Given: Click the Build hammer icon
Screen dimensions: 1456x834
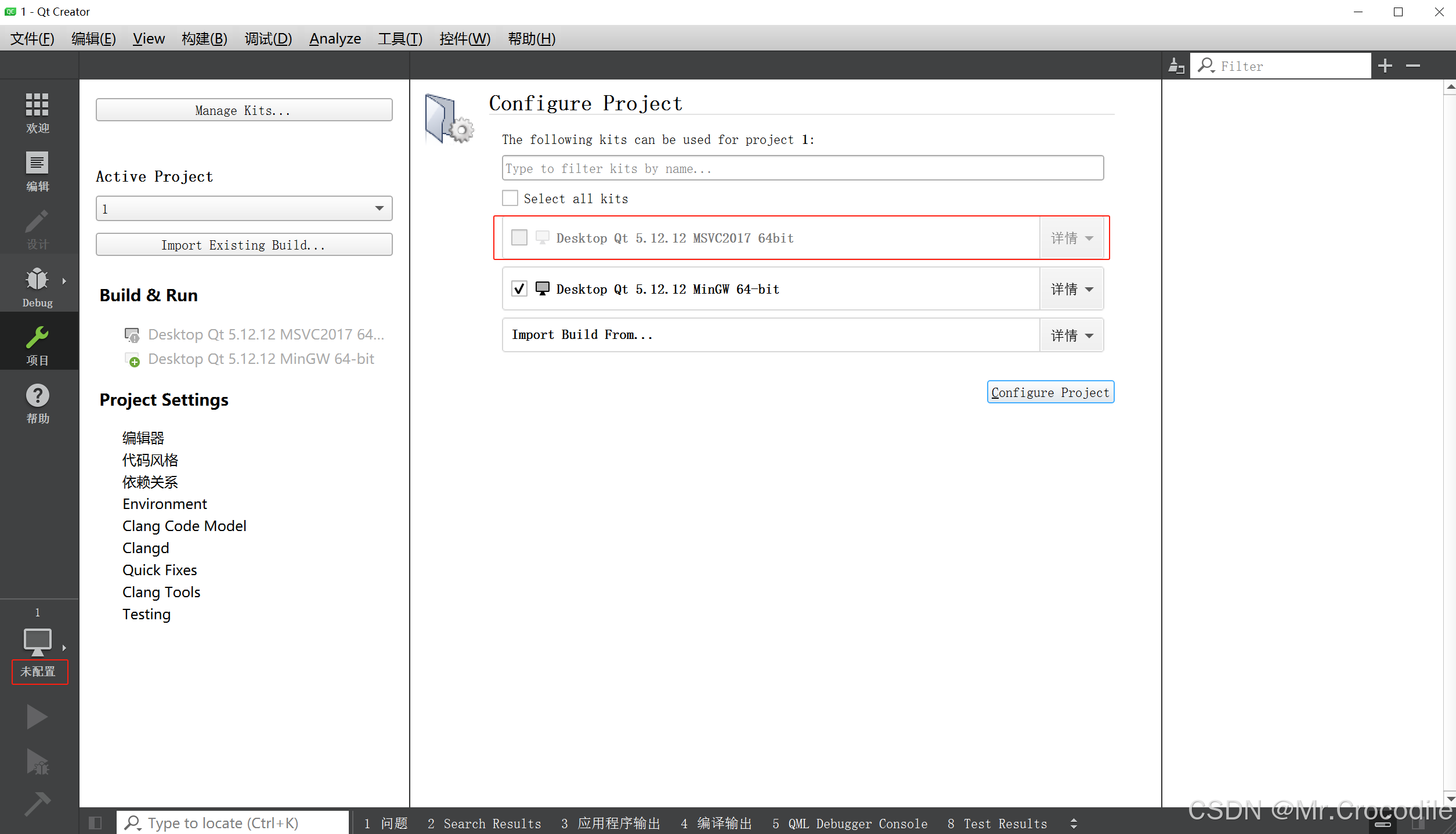Looking at the screenshot, I should 37,804.
